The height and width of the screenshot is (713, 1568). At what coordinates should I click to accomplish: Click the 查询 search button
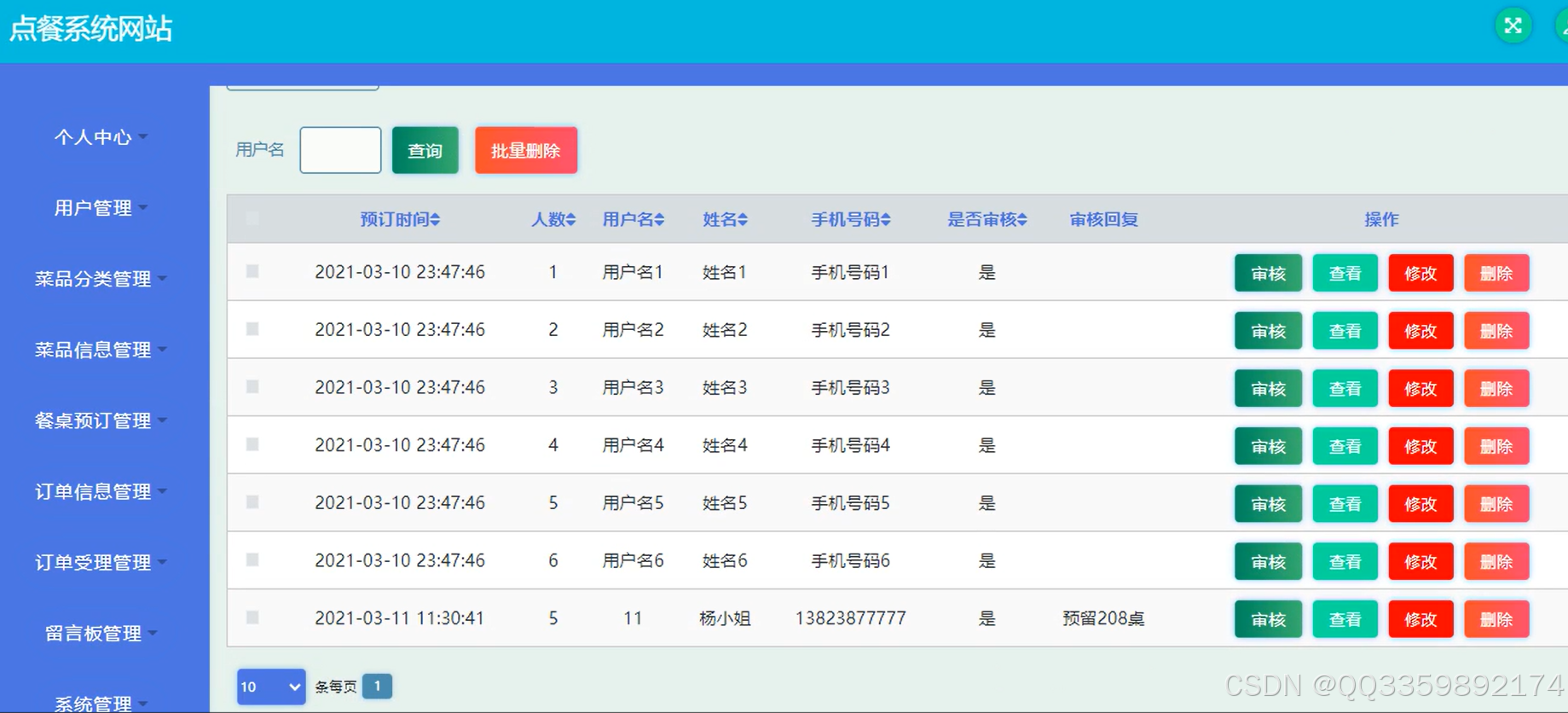tap(425, 151)
